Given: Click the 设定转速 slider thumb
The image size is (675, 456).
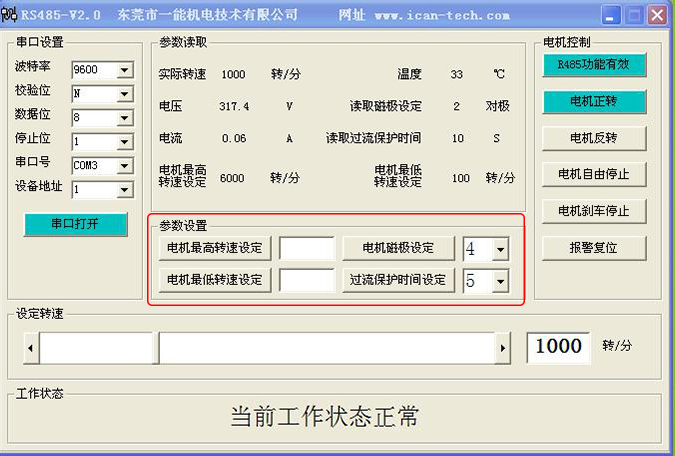Looking at the screenshot, I should (x=155, y=348).
